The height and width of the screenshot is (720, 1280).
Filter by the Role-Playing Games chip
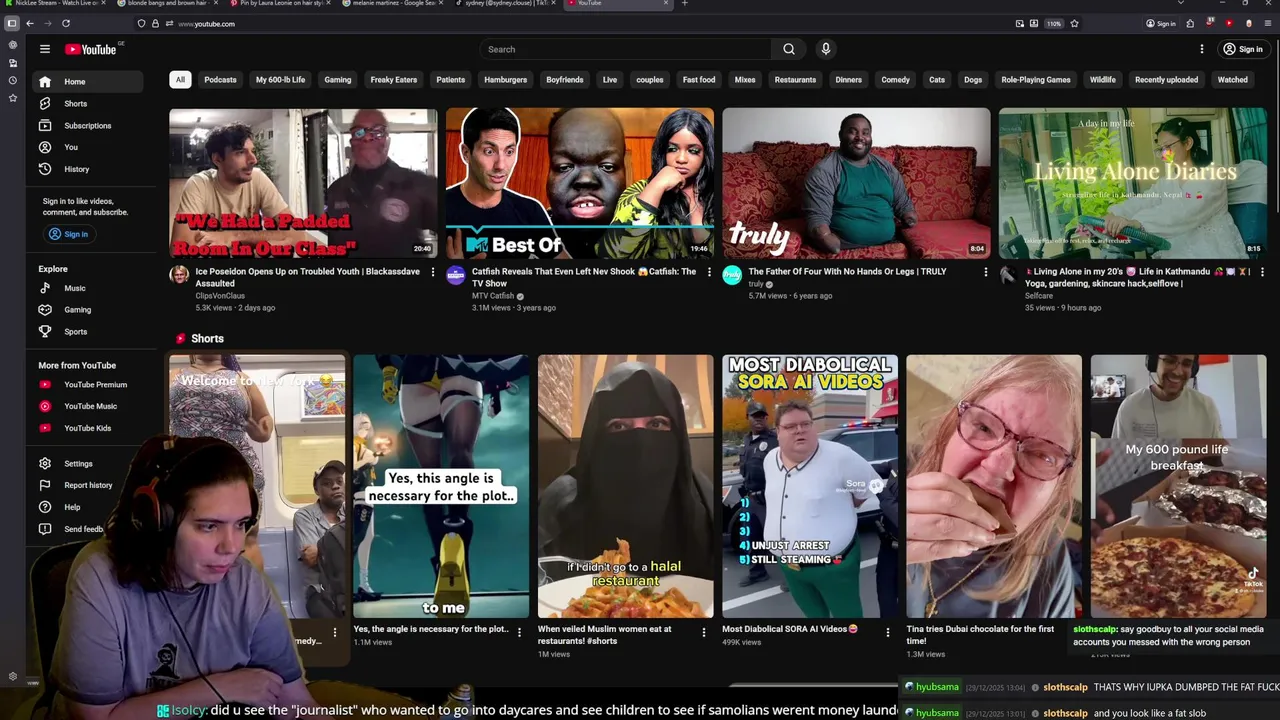click(x=1036, y=80)
